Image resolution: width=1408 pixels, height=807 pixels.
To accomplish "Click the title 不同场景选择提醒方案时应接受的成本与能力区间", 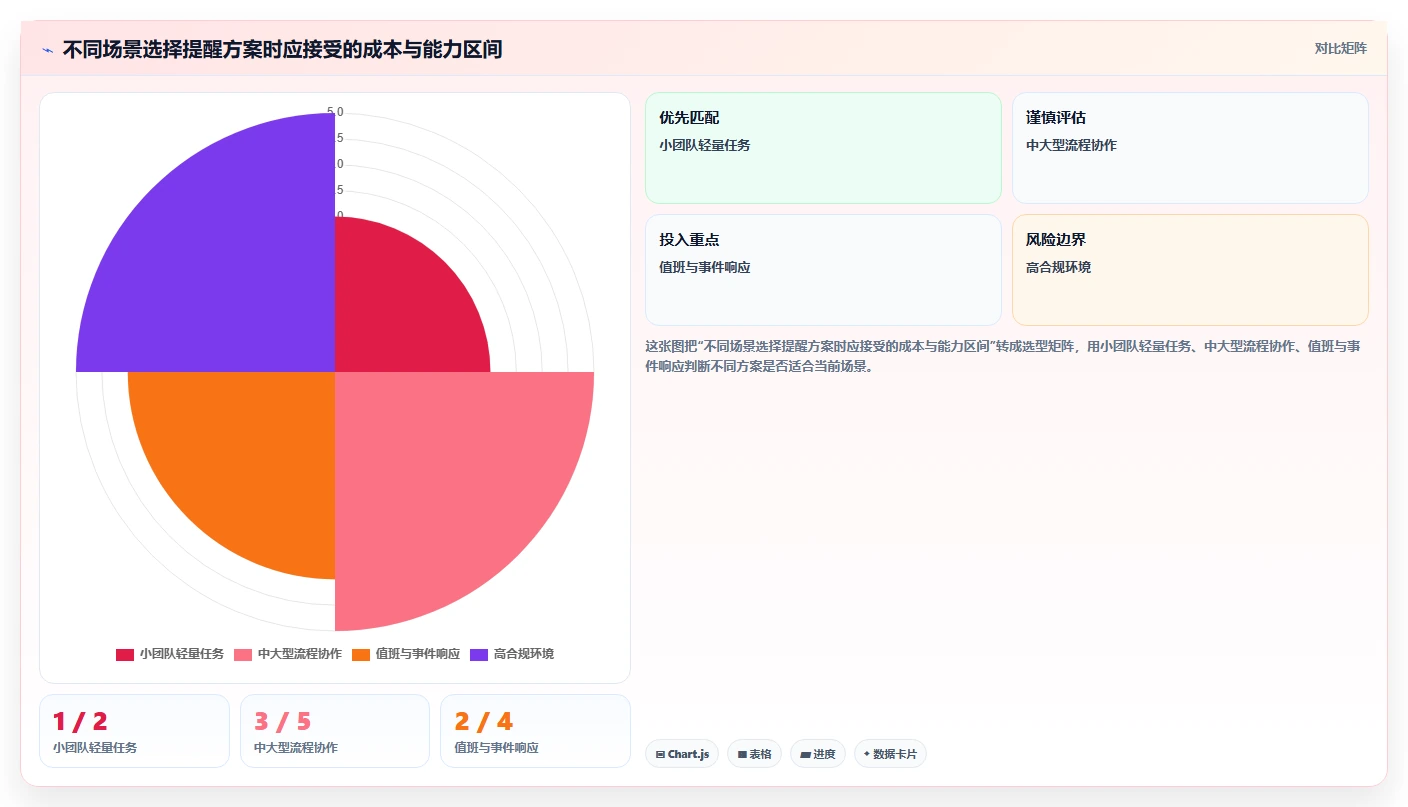I will pyautogui.click(x=282, y=50).
